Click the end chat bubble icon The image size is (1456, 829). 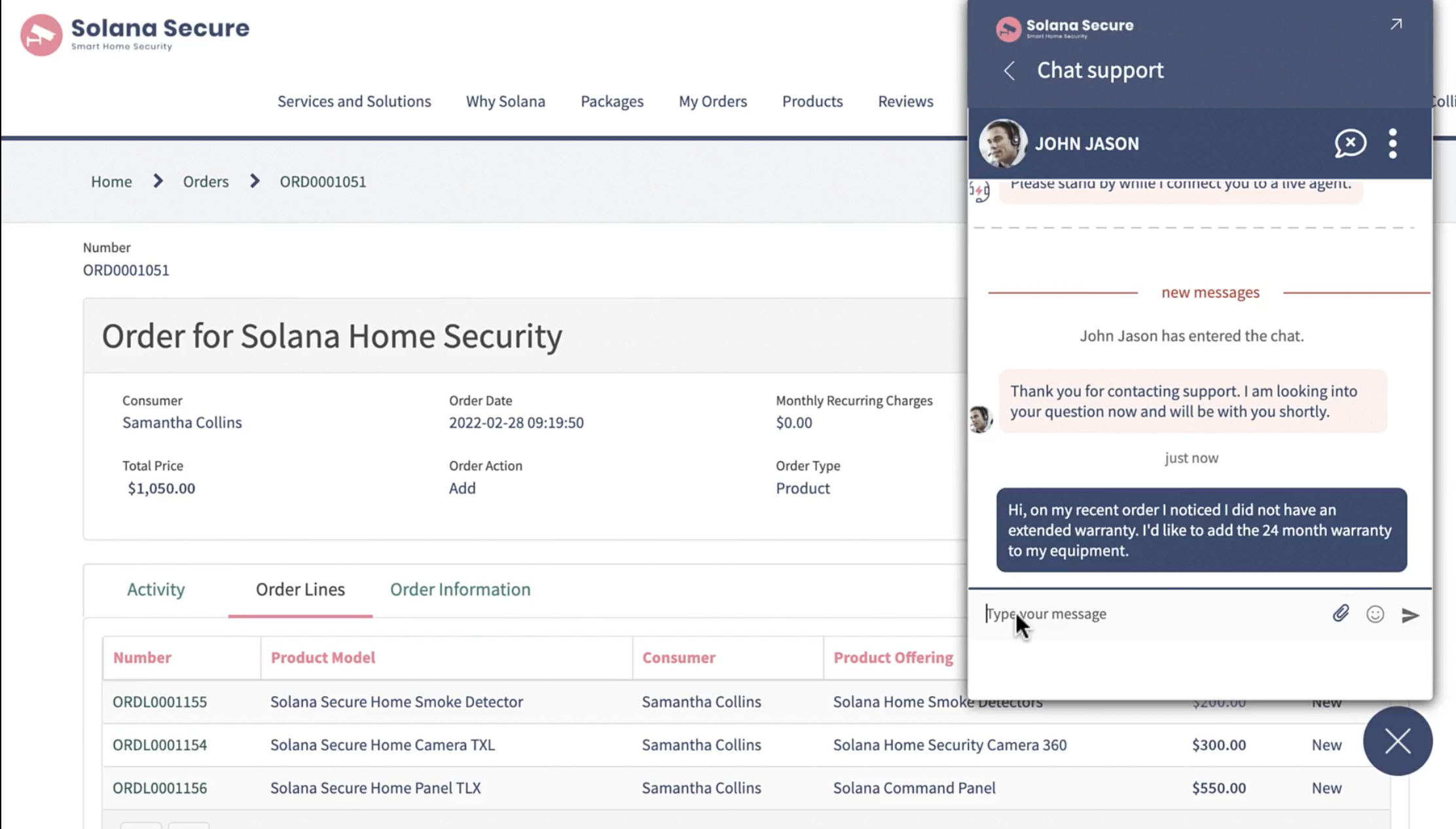coord(1350,143)
